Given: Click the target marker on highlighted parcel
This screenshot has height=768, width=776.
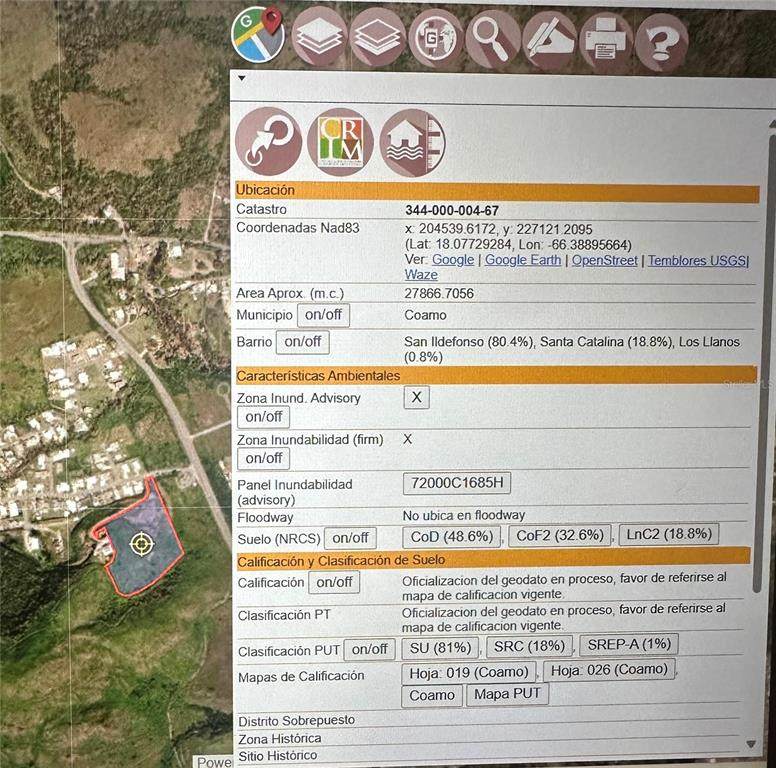Looking at the screenshot, I should tap(141, 543).
